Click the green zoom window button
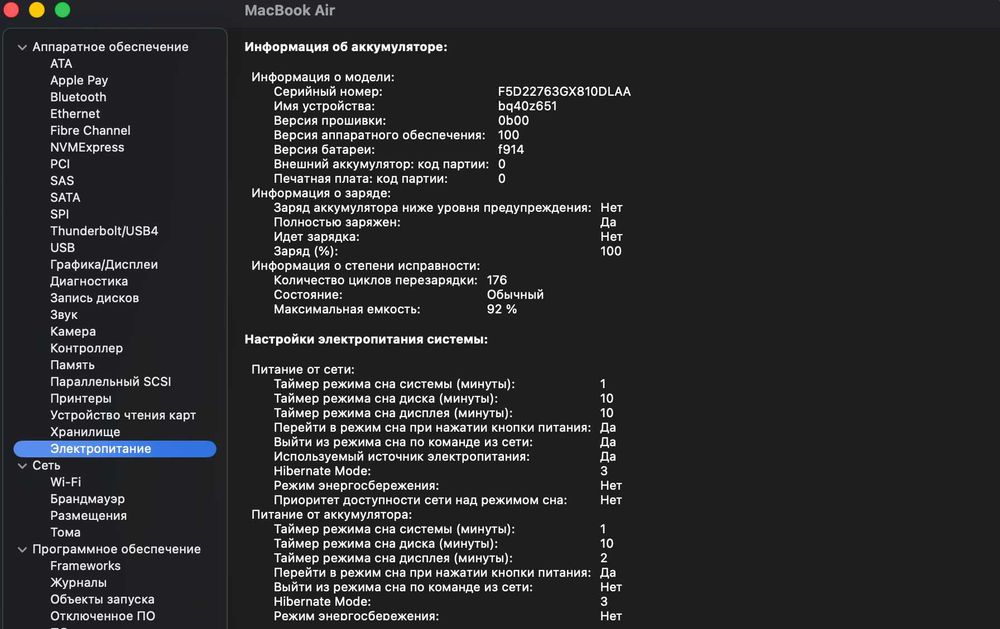The width and height of the screenshot is (1000, 629). (62, 10)
